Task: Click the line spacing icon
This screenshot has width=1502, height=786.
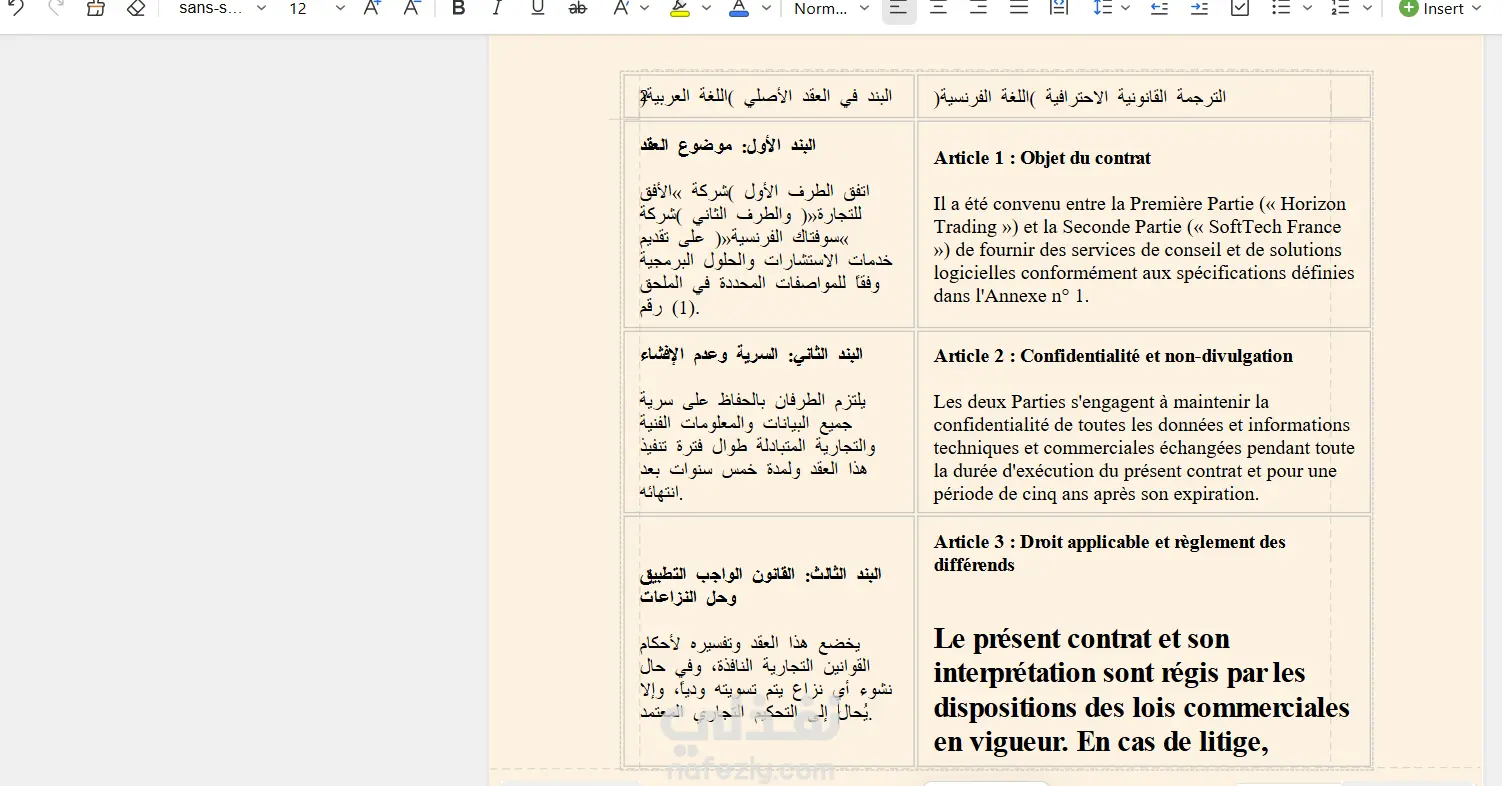Action: (1102, 8)
